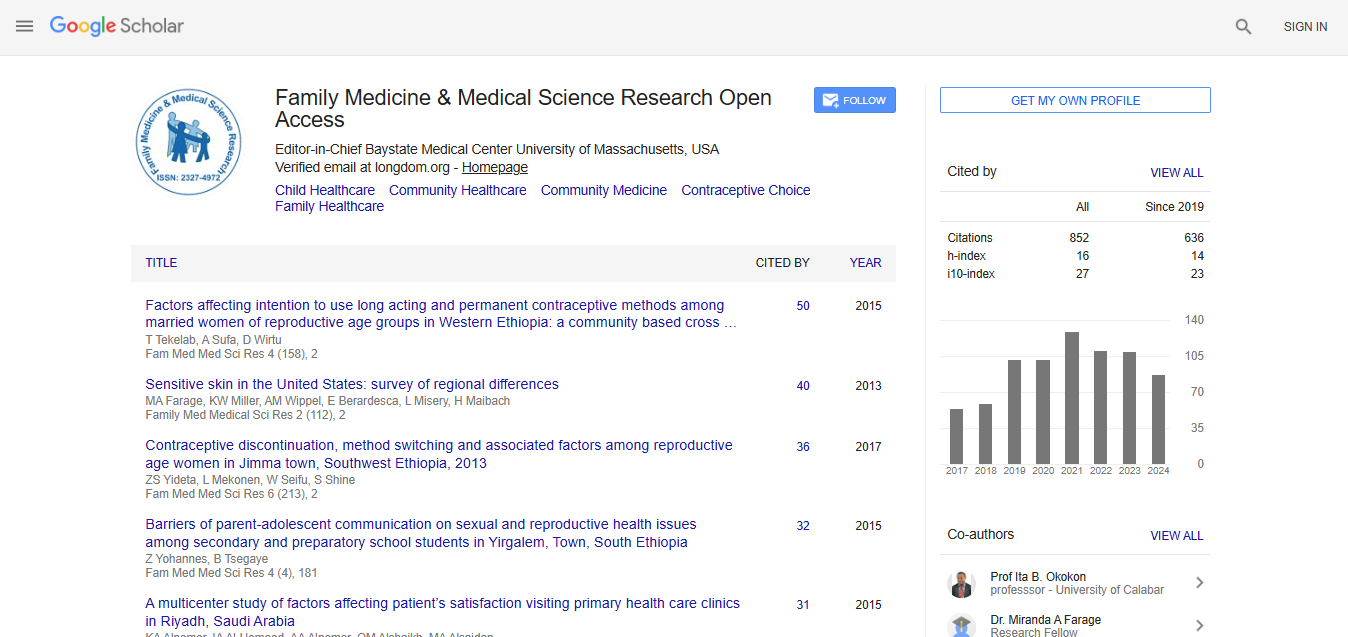This screenshot has height=637, width=1348.
Task: Sort articles by Year column
Action: point(865,263)
